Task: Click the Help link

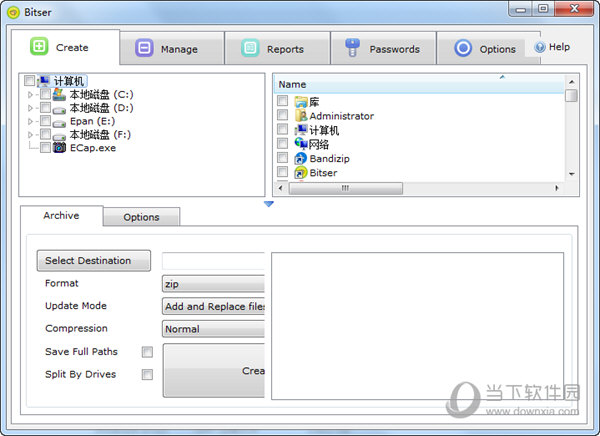Action: click(559, 47)
